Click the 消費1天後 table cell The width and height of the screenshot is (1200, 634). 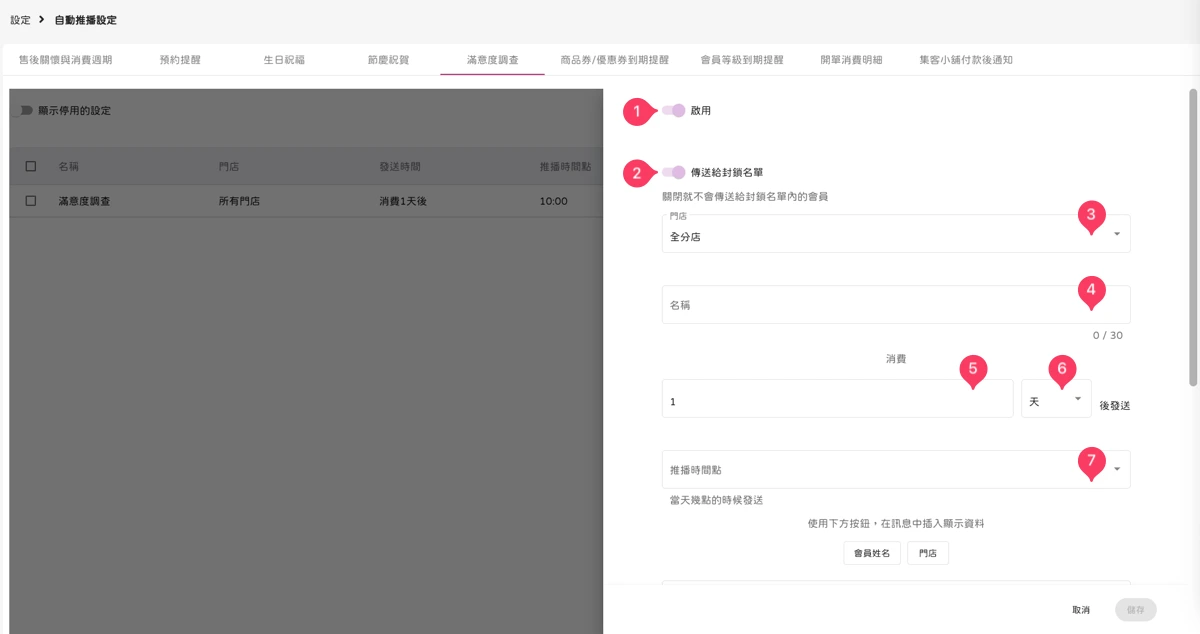tap(403, 201)
